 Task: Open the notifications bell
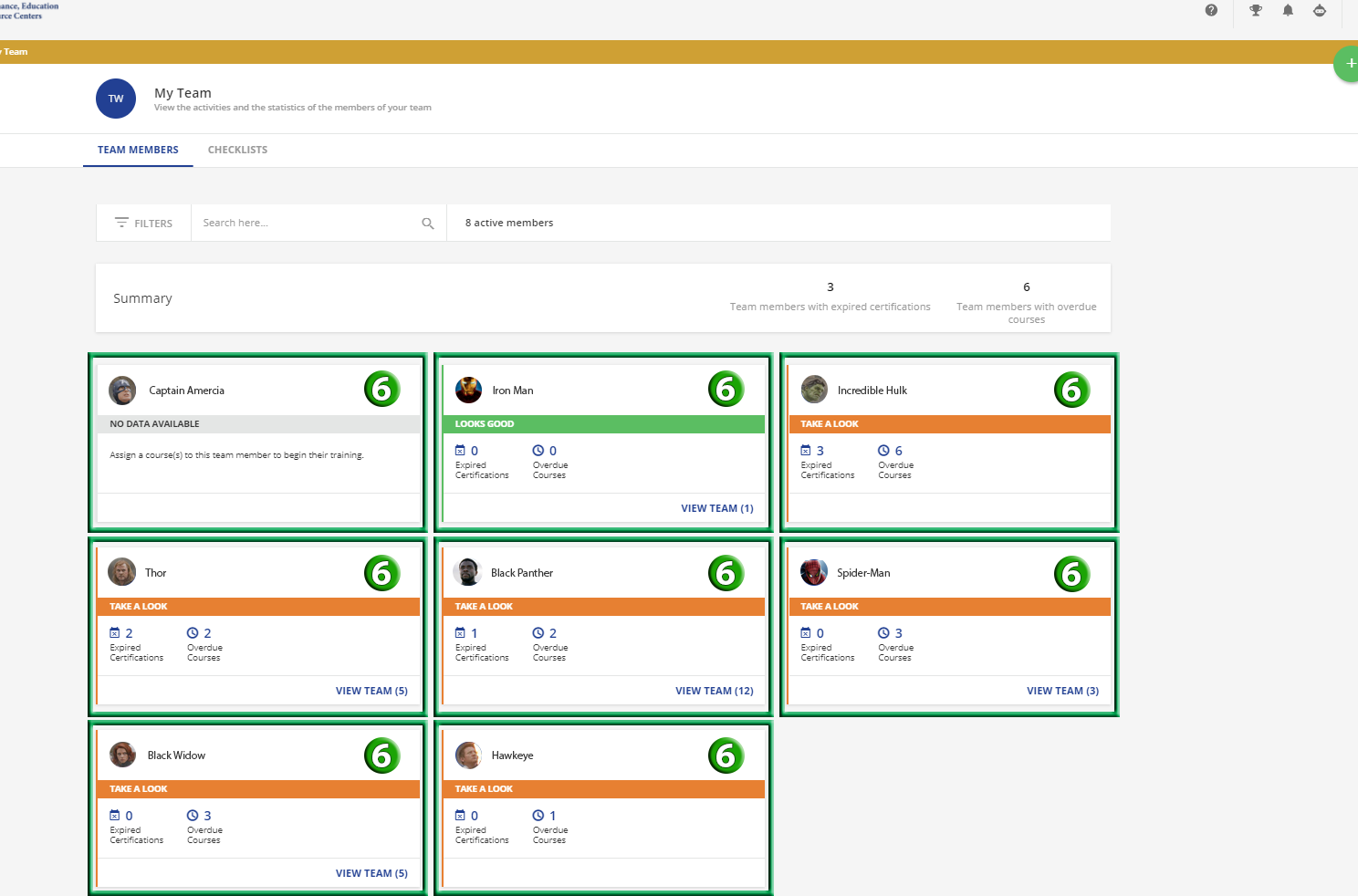(1288, 11)
